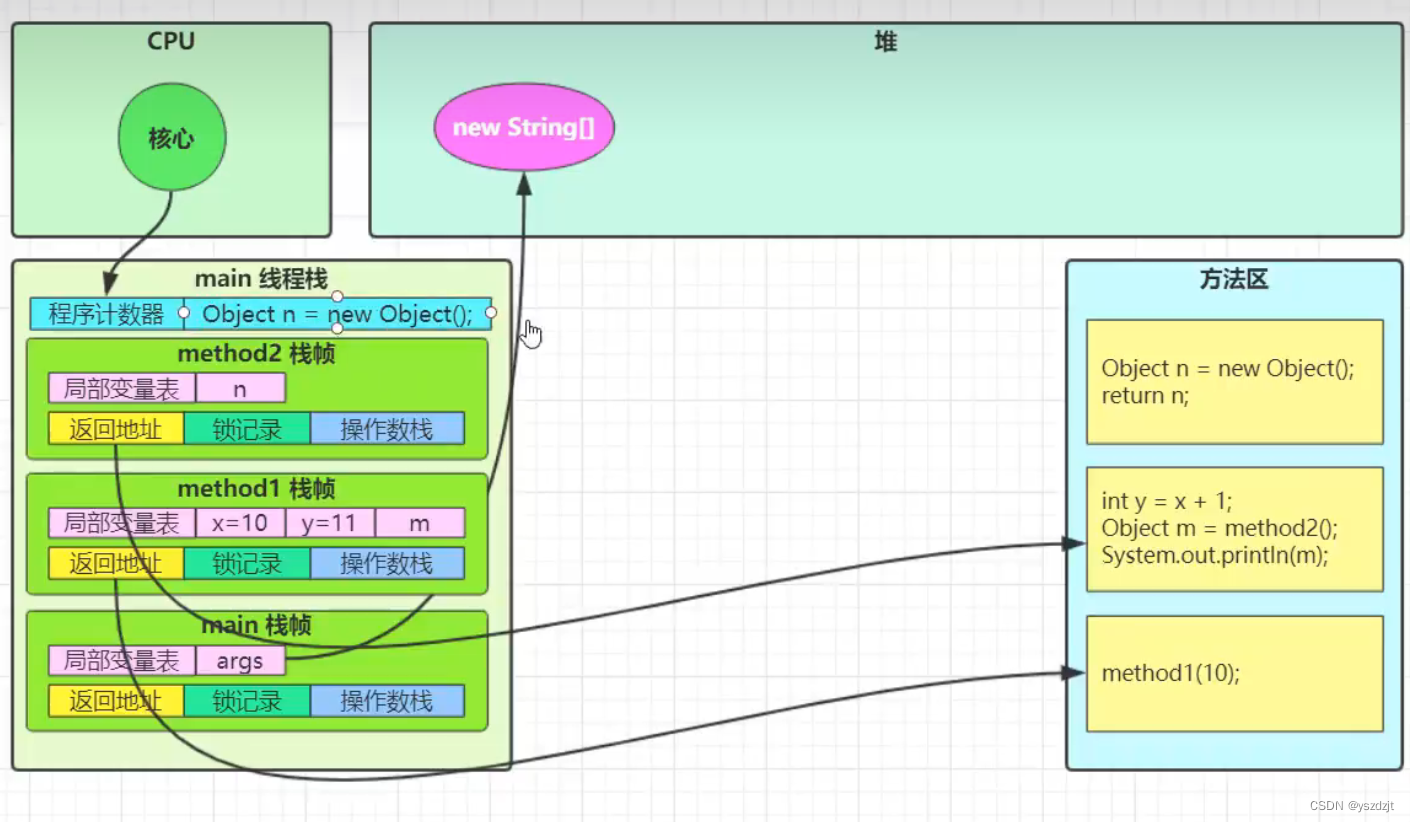This screenshot has width=1410, height=822.
Task: Select 局部变量表 in the method1 frame
Action: click(x=122, y=523)
